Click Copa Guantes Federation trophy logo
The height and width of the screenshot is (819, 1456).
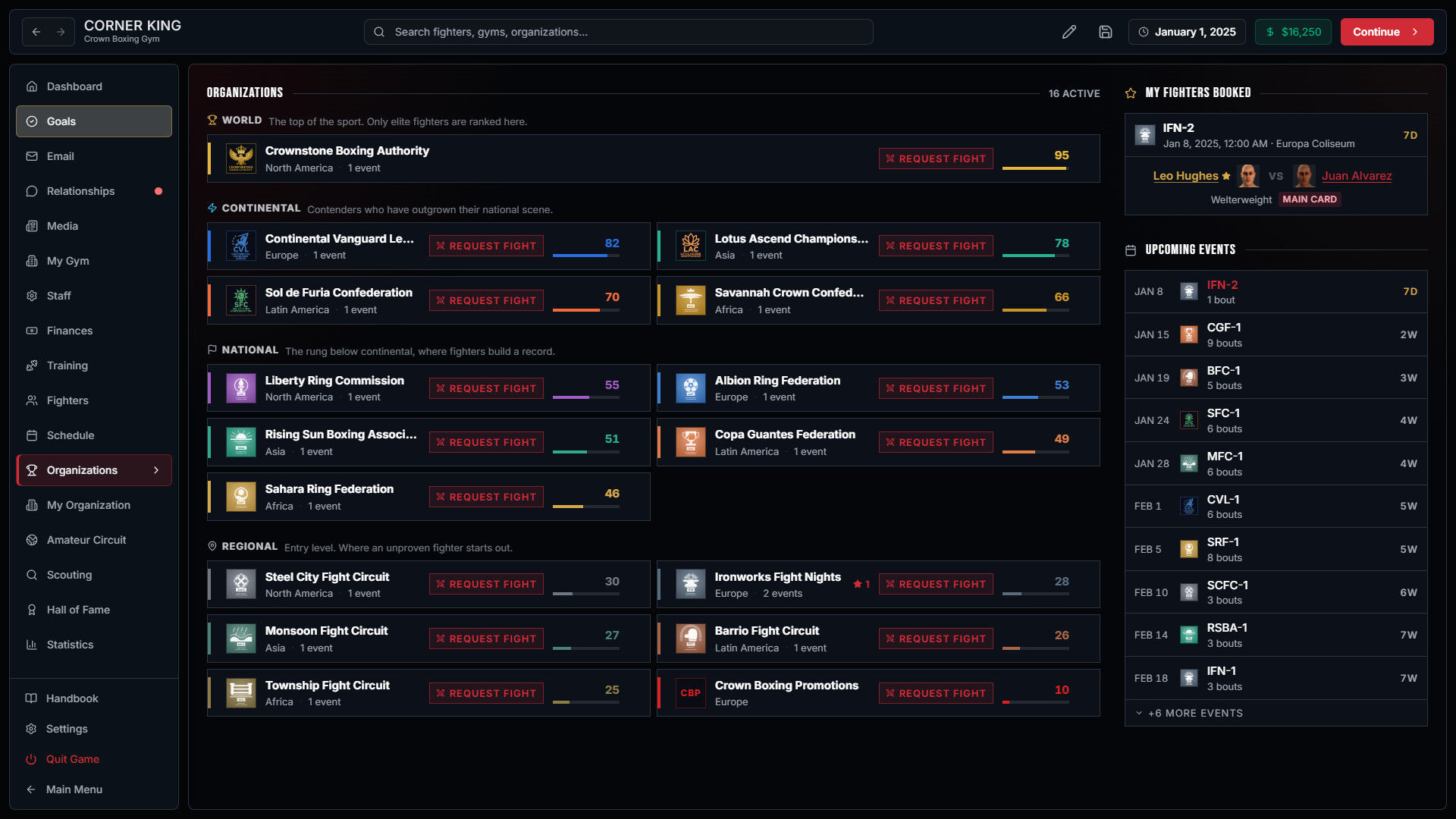point(691,442)
